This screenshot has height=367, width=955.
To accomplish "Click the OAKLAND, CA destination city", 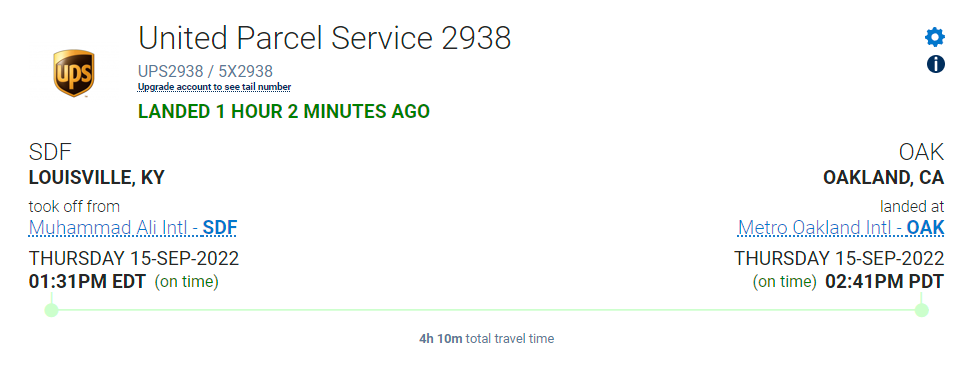I will click(884, 178).
